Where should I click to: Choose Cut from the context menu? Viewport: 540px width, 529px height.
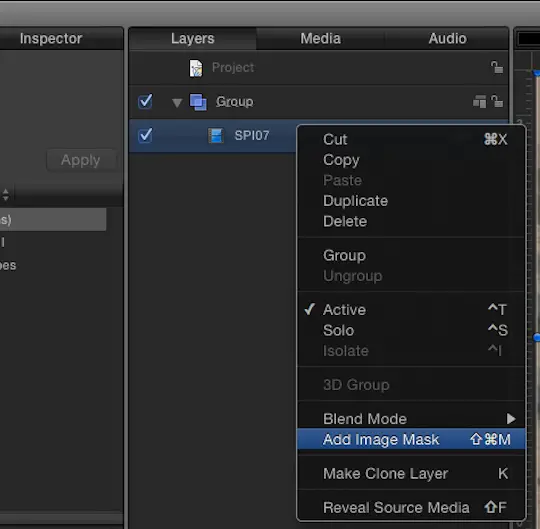pos(411,139)
